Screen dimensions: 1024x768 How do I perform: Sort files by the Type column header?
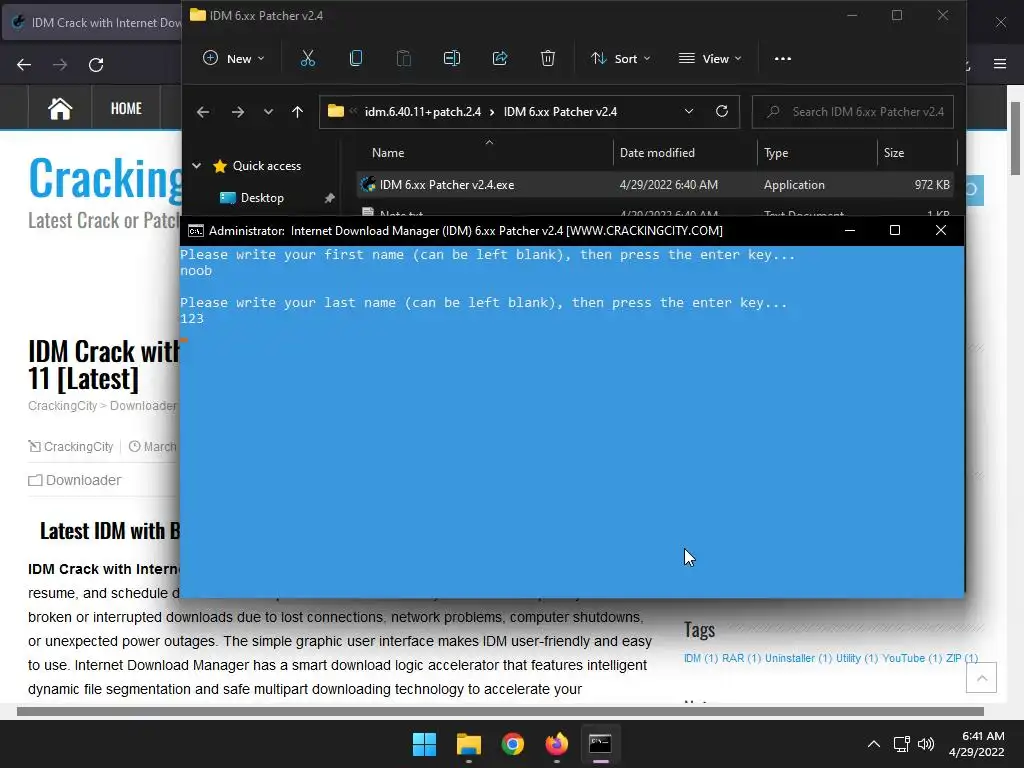point(776,153)
